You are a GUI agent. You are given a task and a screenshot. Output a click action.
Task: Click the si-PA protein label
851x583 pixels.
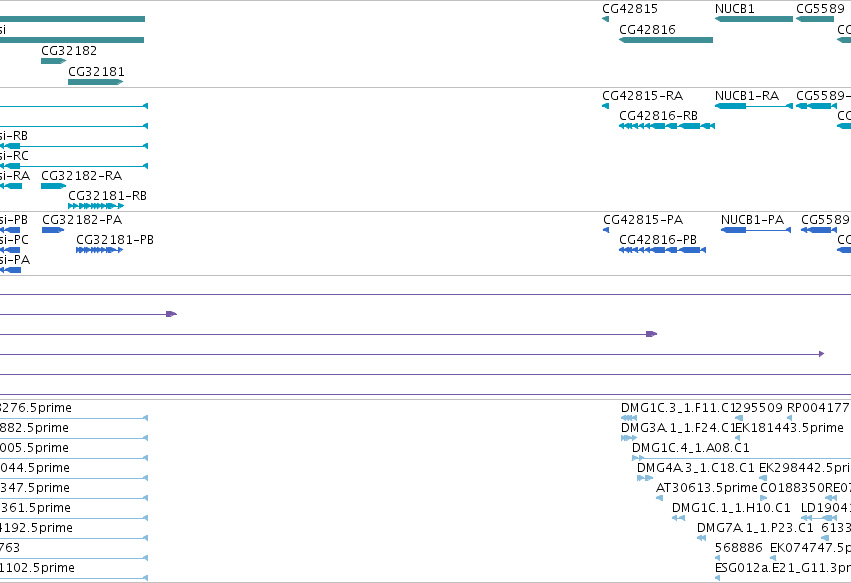(15, 260)
